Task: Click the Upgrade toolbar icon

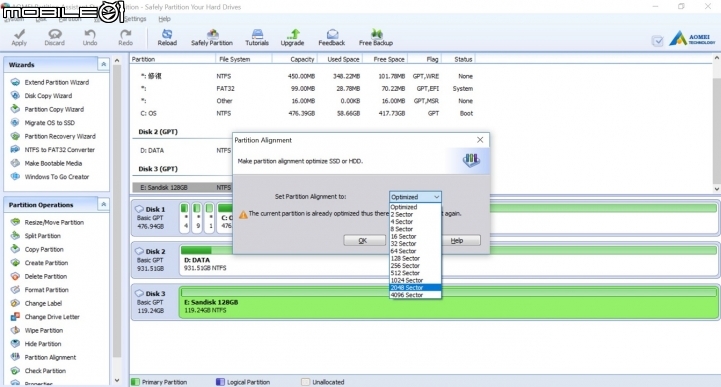Action: point(292,37)
